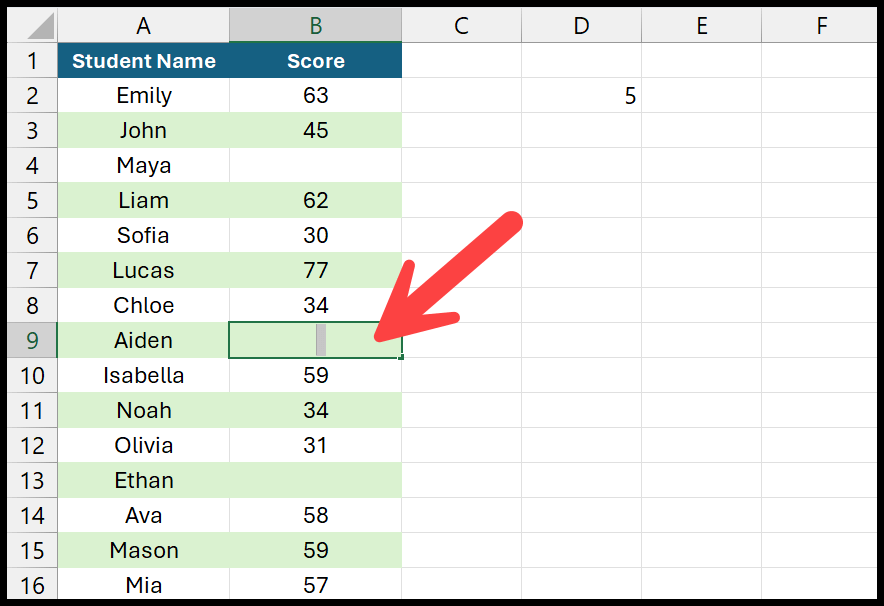Click the fill handle on Aiden's selected cell
Viewport: 884px width, 606px height.
coord(400,357)
